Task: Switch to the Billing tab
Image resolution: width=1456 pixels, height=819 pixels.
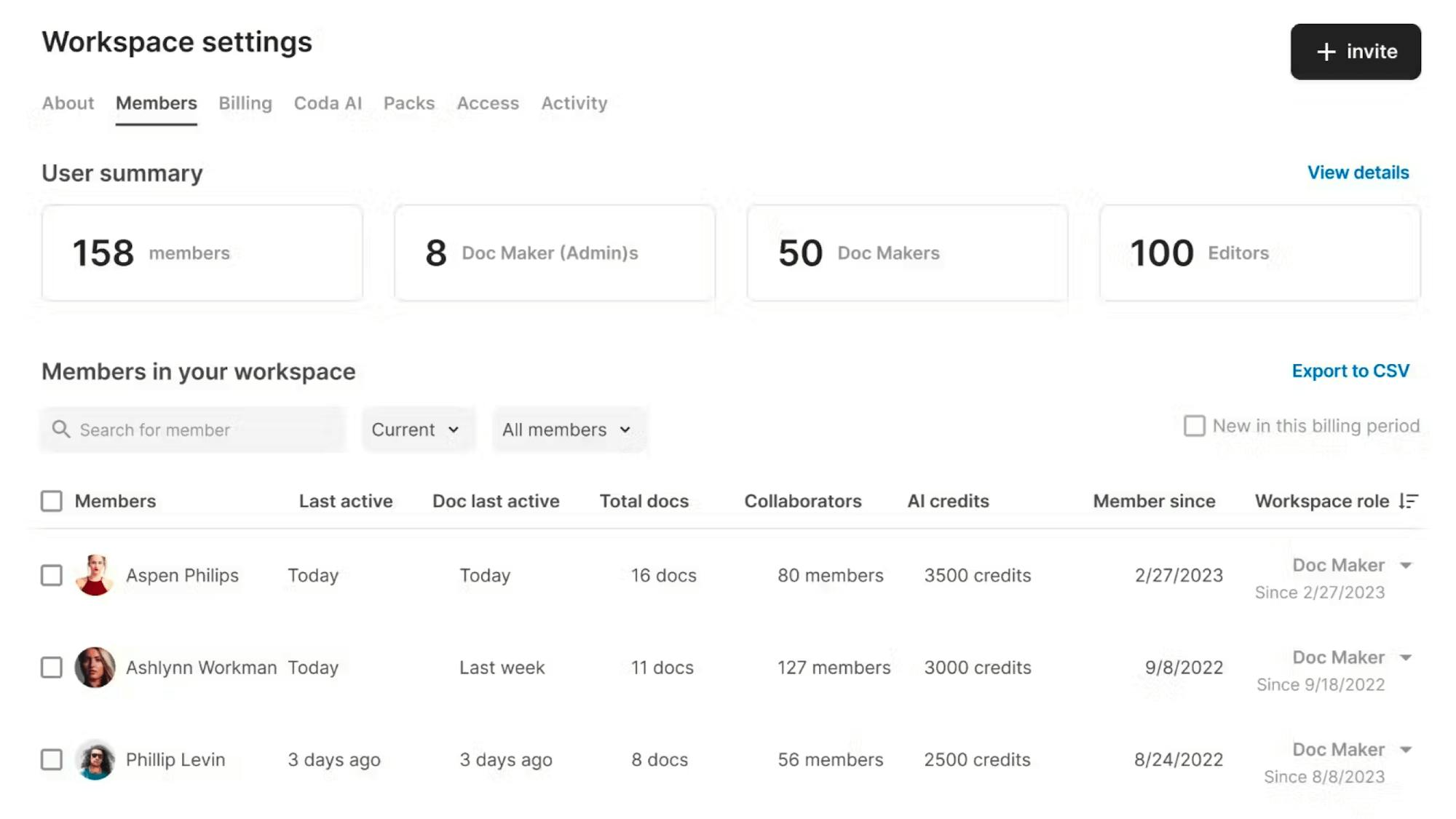Action: click(245, 103)
